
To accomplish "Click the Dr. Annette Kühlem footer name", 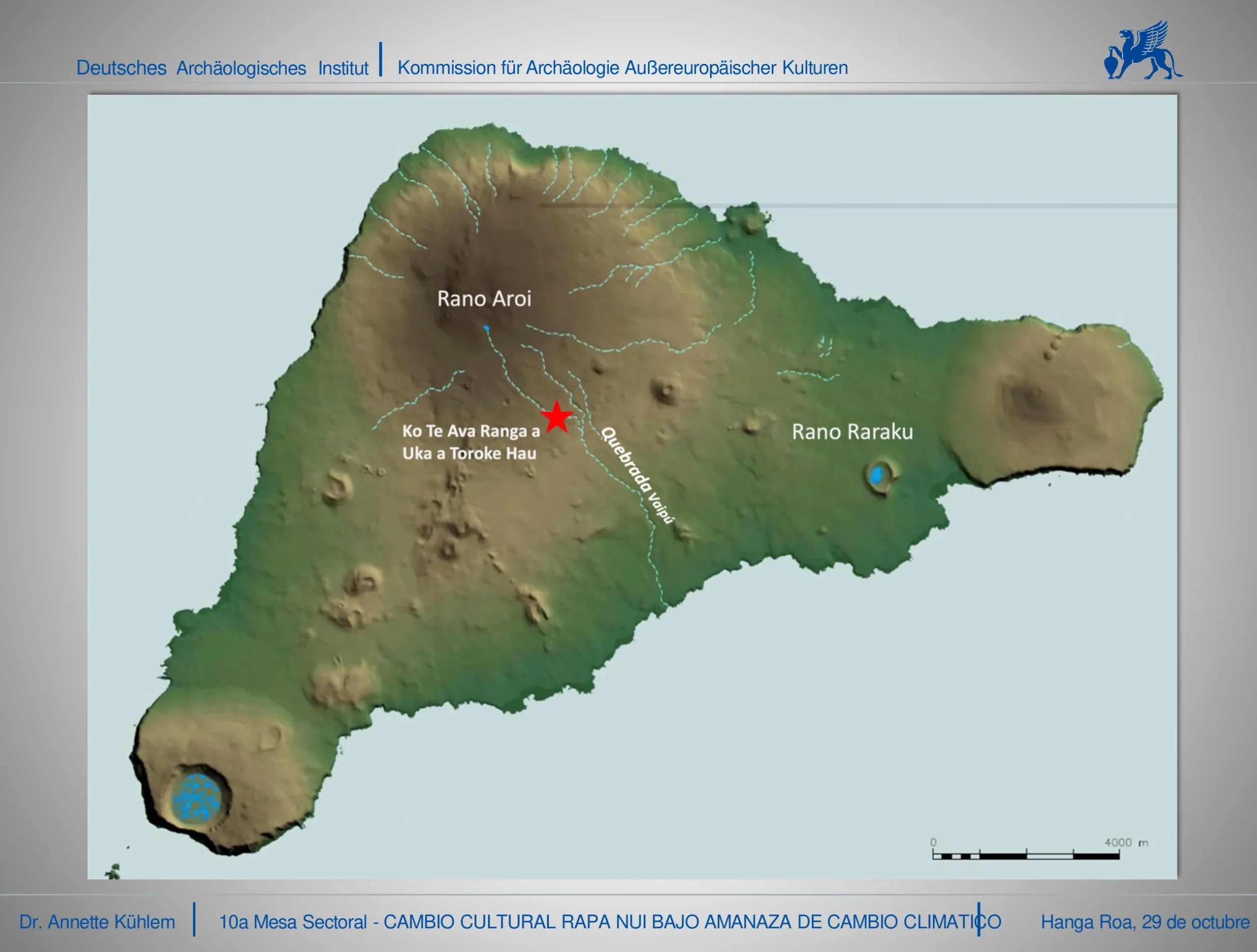I will [x=97, y=922].
